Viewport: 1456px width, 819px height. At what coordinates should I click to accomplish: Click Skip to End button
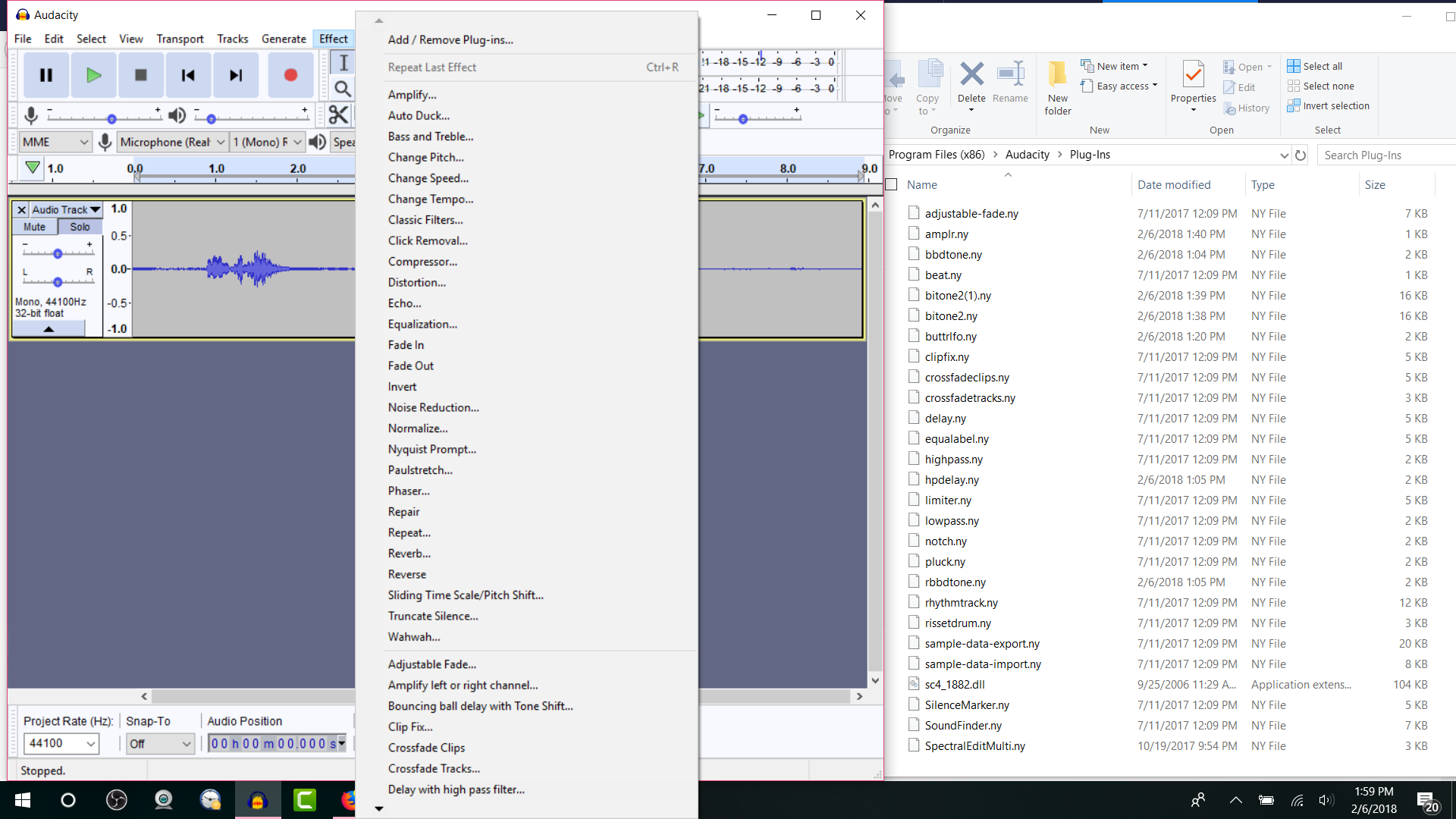coord(236,75)
